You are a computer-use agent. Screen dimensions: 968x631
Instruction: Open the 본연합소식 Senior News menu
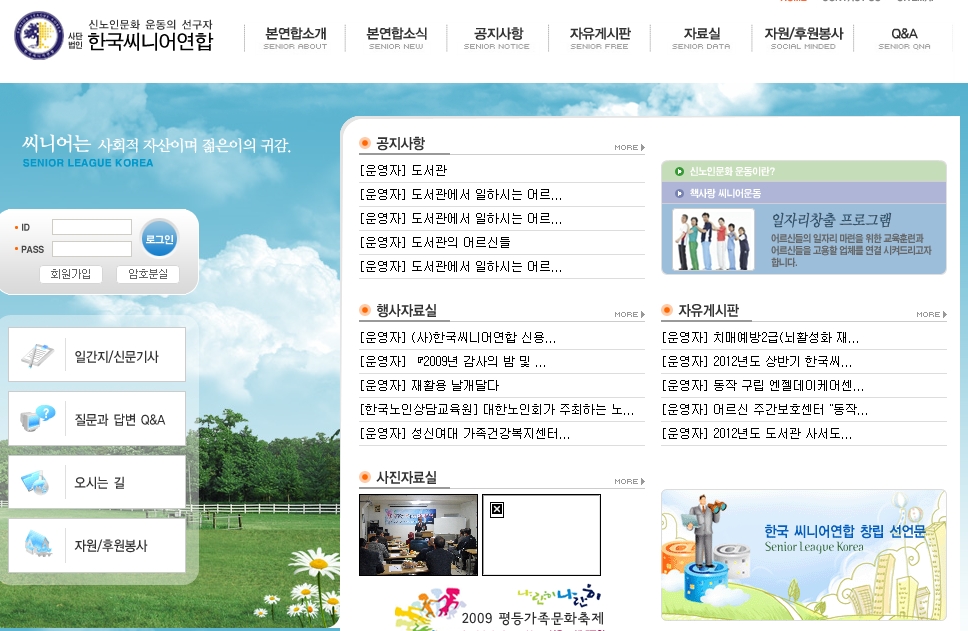(396, 38)
